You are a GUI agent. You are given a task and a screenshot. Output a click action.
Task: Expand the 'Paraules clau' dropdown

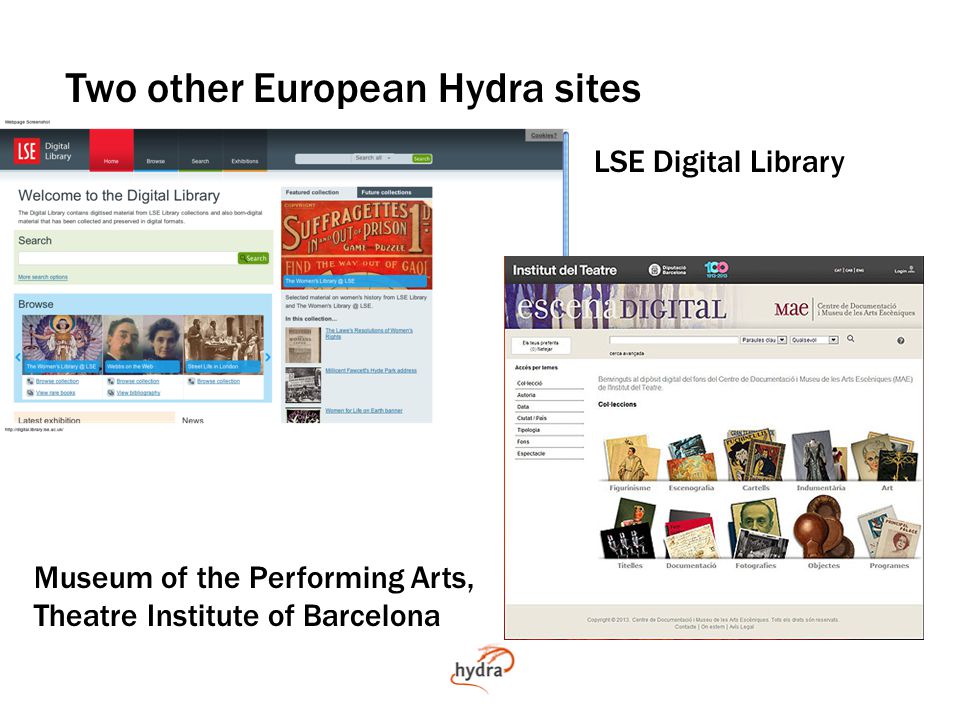(763, 340)
